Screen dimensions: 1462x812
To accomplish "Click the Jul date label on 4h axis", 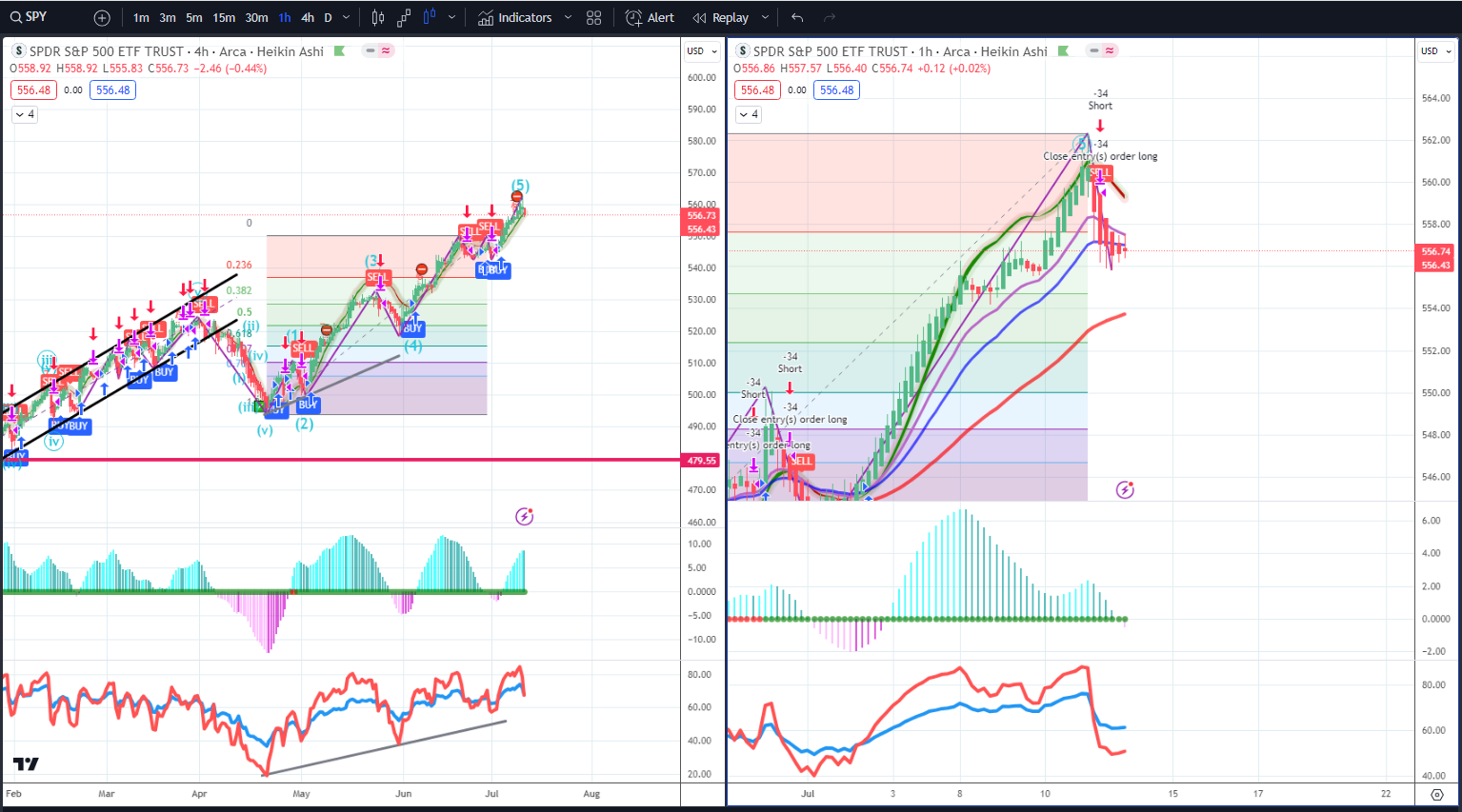I will [x=491, y=793].
